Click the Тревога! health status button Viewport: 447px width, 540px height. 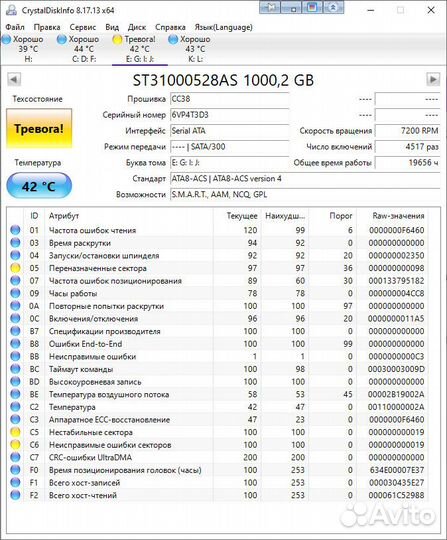pyautogui.click(x=39, y=129)
